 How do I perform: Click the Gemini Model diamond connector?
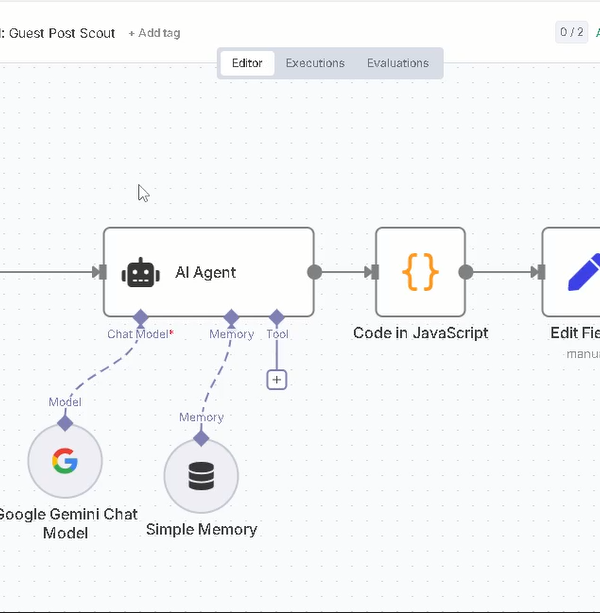65,423
